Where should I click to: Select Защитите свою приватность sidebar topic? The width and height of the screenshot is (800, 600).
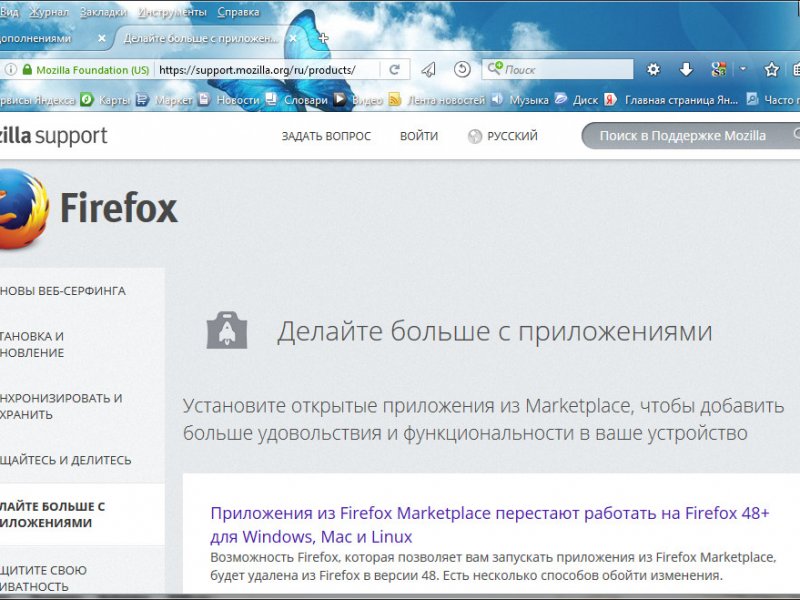point(43,578)
